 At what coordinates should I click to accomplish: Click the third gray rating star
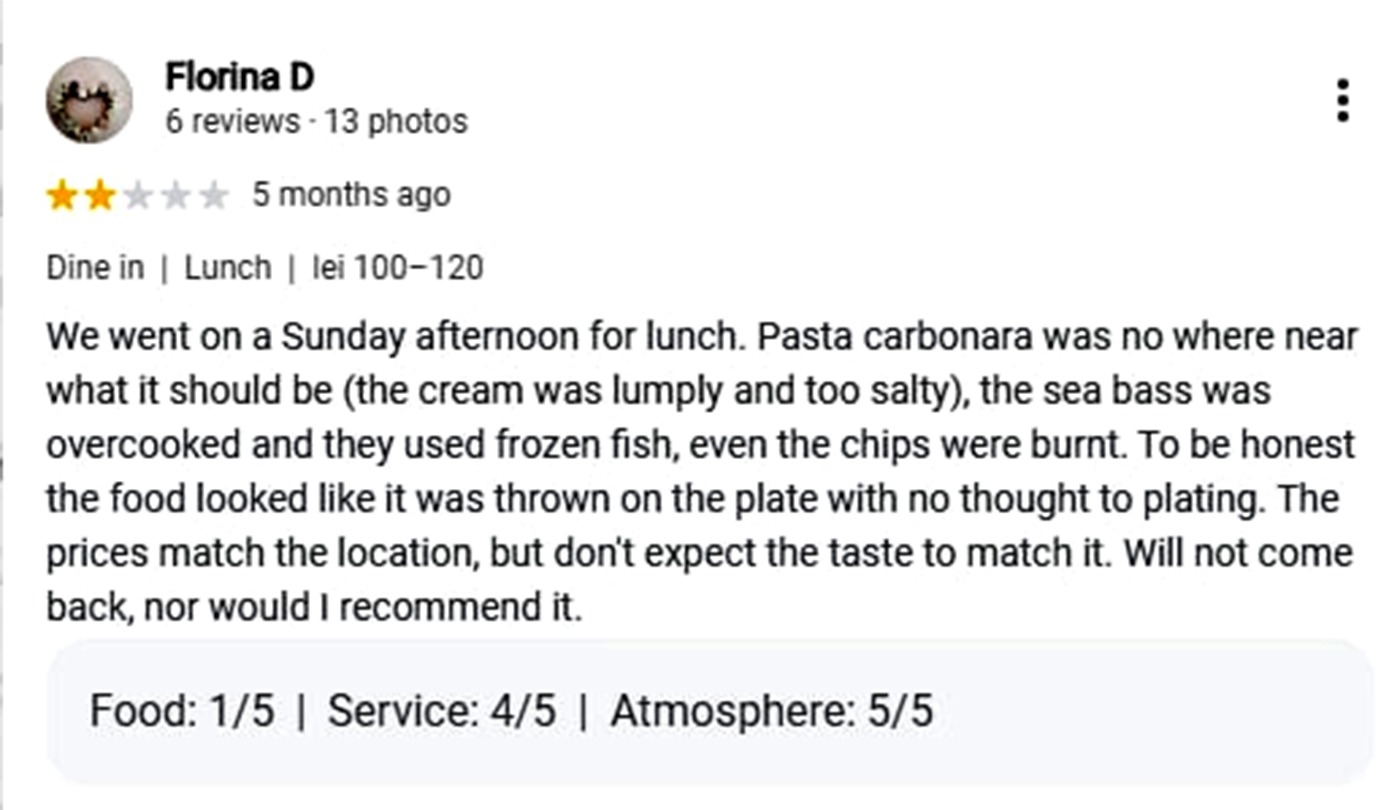tap(137, 196)
